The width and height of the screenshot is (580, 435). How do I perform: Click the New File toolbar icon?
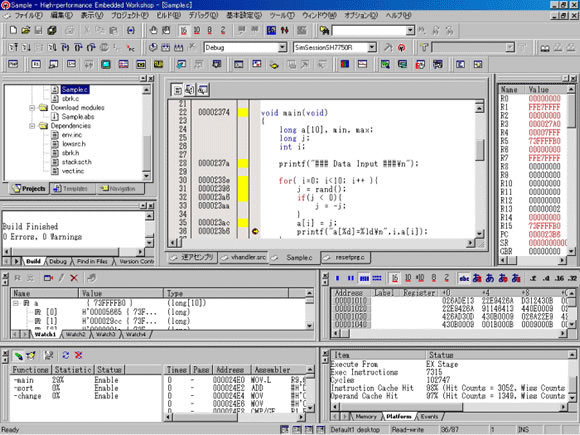point(13,30)
